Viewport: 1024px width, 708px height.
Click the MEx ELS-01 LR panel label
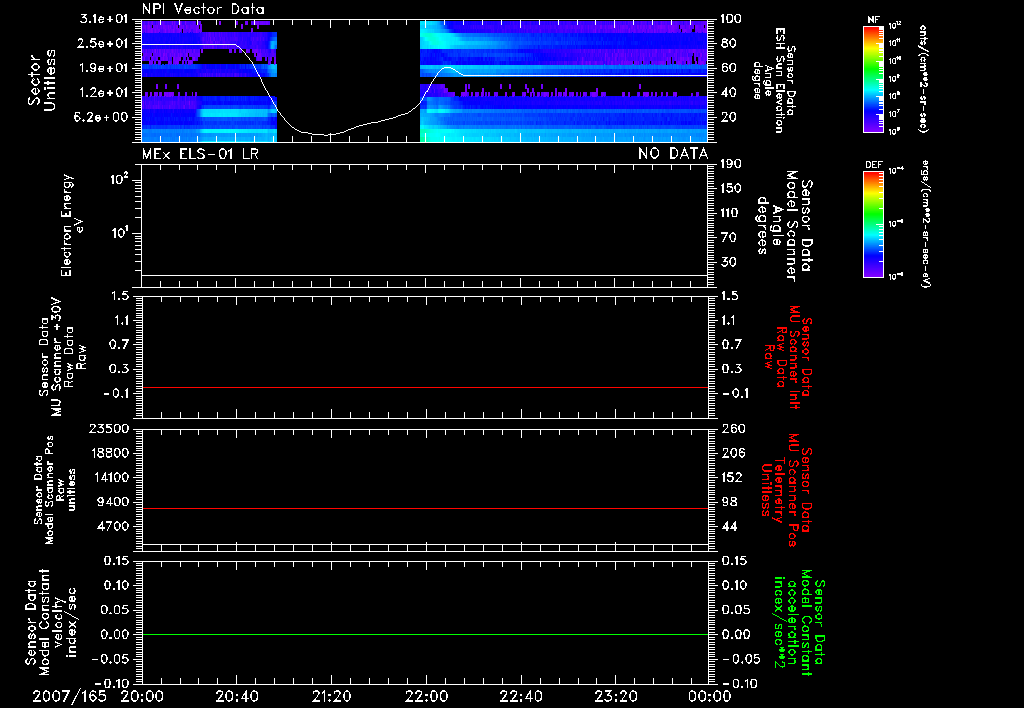coord(201,153)
